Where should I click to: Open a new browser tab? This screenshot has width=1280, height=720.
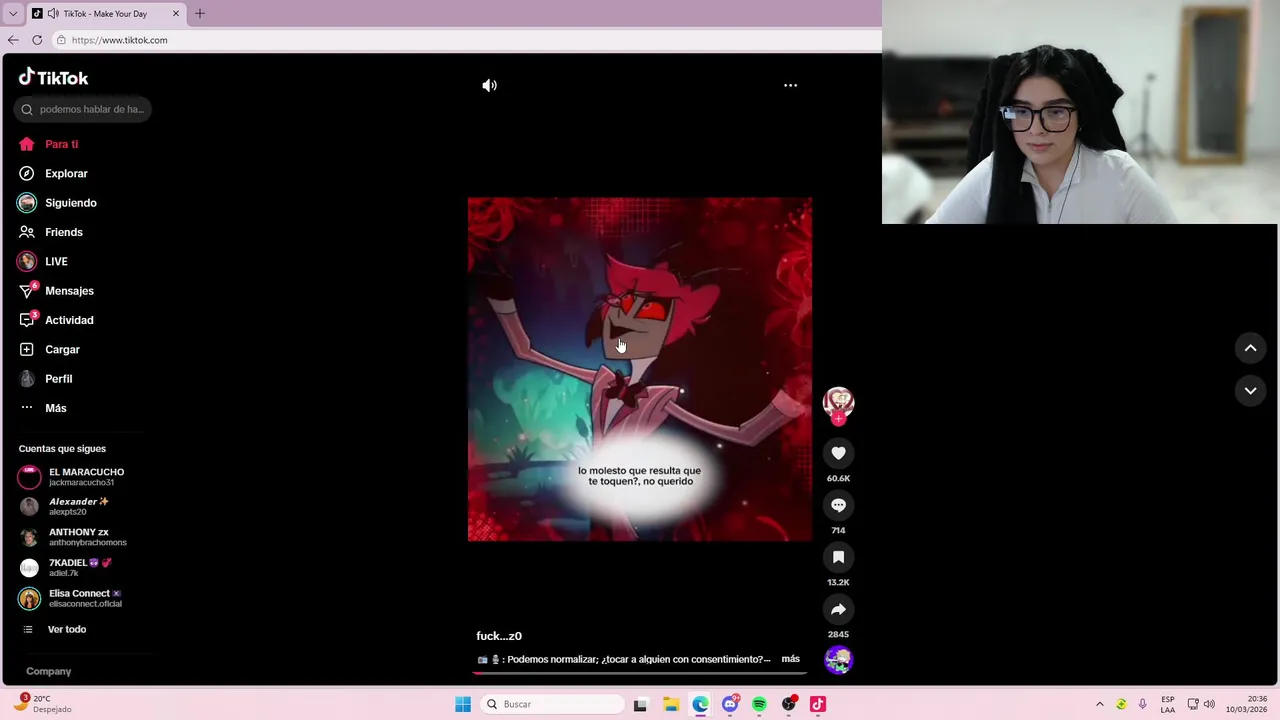tap(200, 14)
